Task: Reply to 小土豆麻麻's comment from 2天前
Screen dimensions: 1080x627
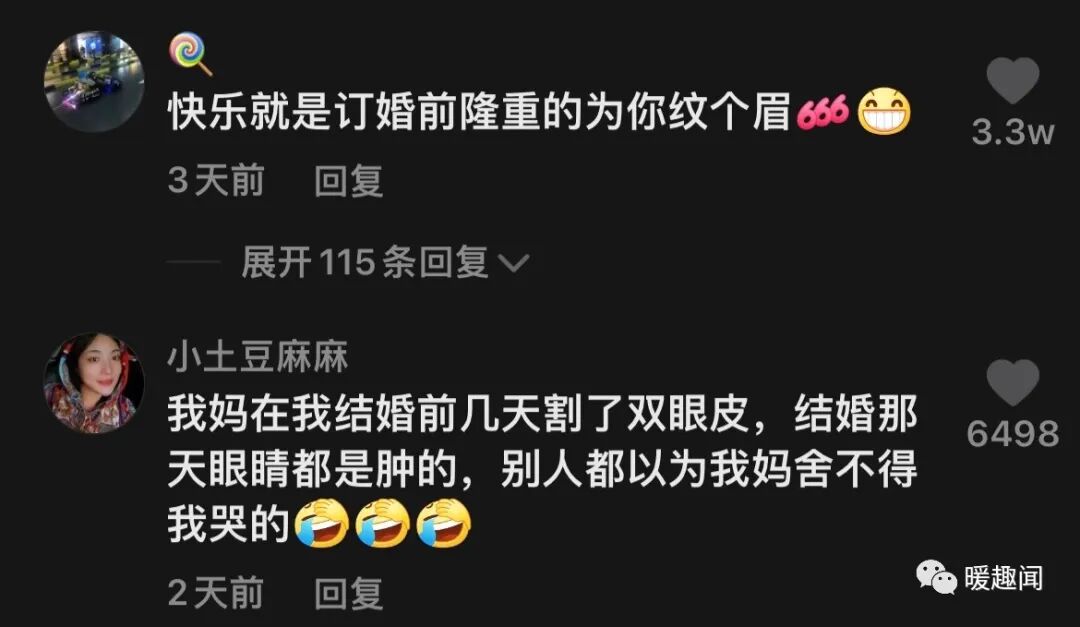Action: pos(349,594)
